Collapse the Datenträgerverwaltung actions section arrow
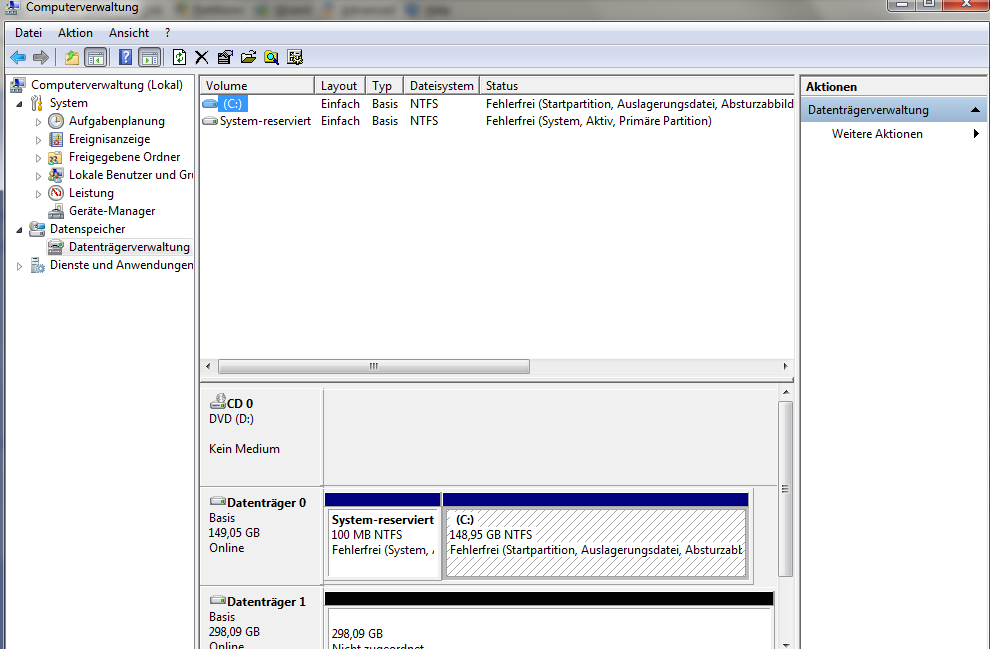The width and height of the screenshot is (990, 649). click(x=975, y=110)
